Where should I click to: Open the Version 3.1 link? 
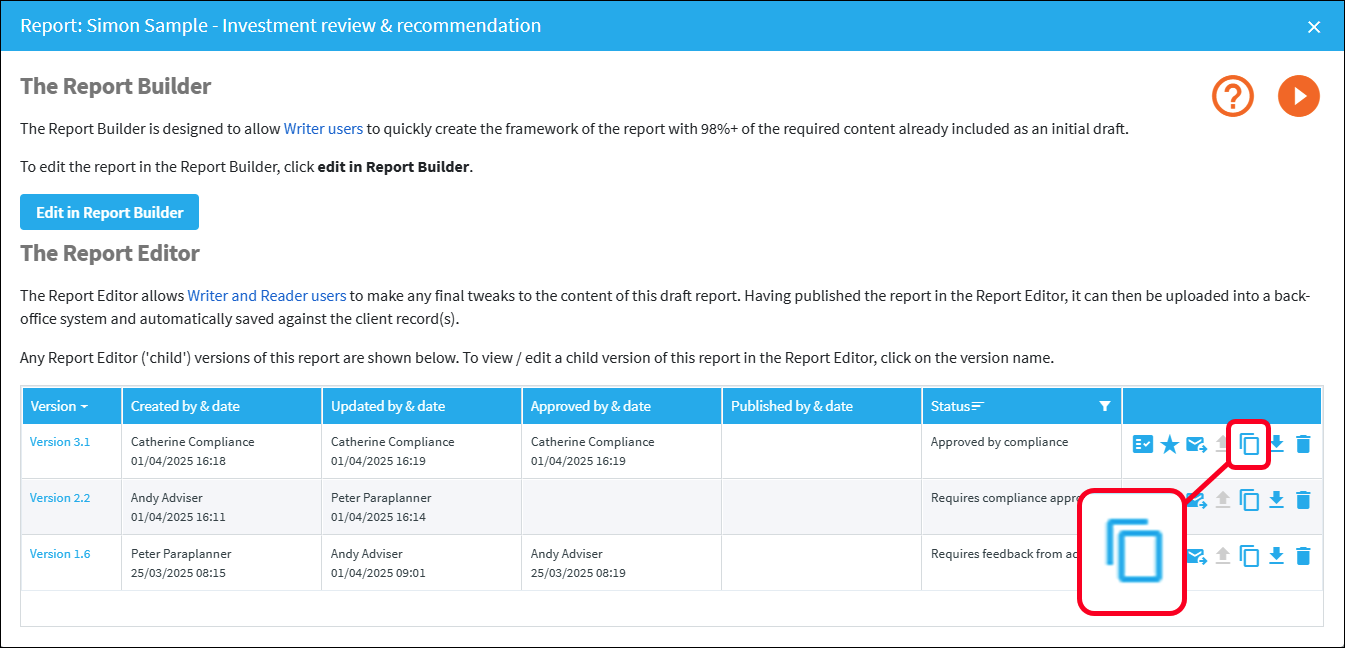60,441
